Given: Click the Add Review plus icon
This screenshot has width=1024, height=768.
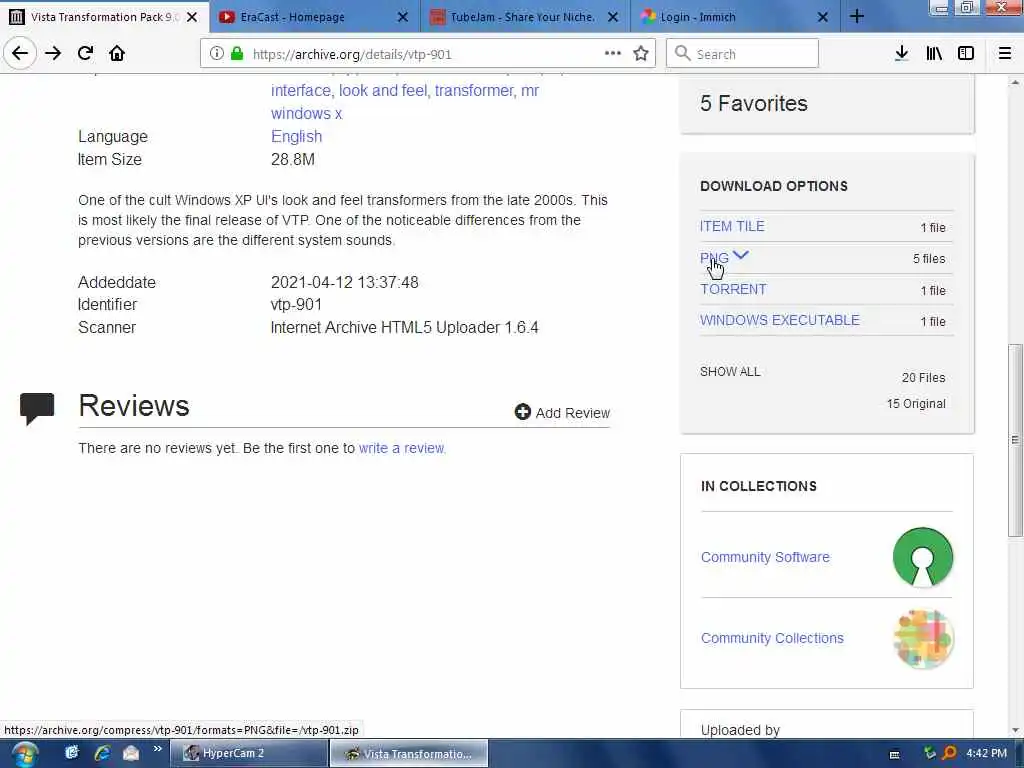Looking at the screenshot, I should click(522, 412).
